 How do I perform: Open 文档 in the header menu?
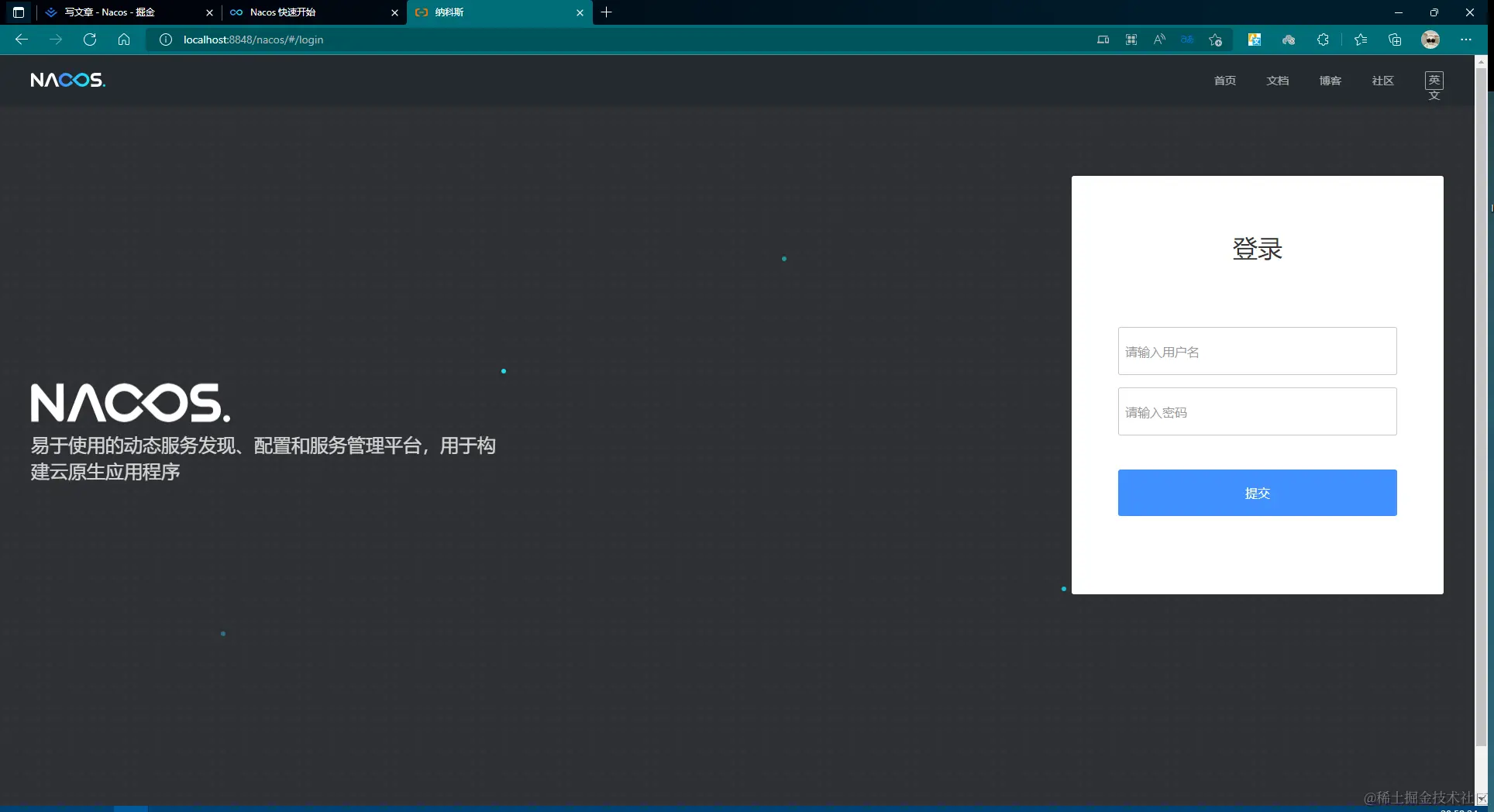[x=1278, y=81]
